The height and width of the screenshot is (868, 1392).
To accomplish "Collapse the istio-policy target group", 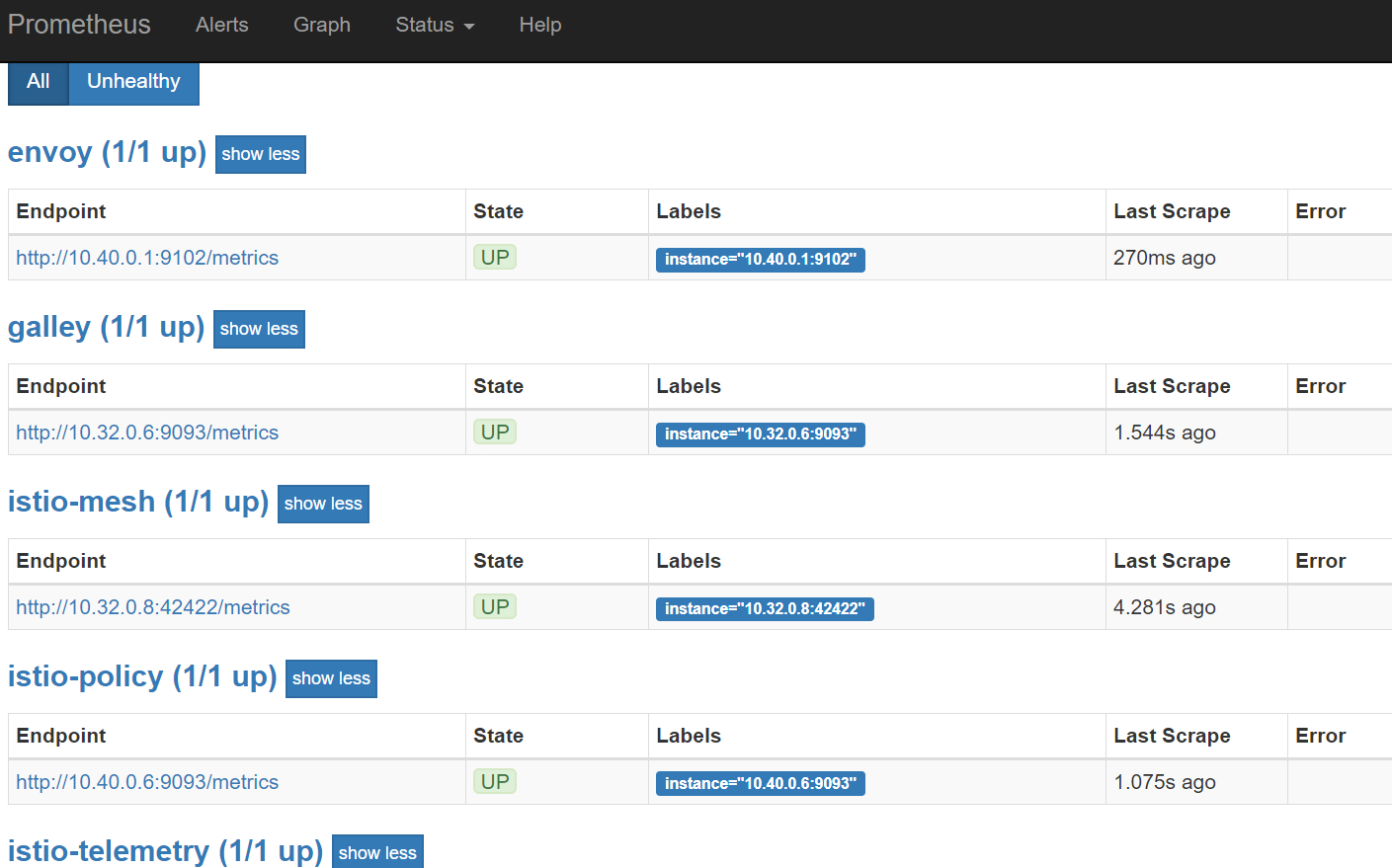I will [x=331, y=678].
